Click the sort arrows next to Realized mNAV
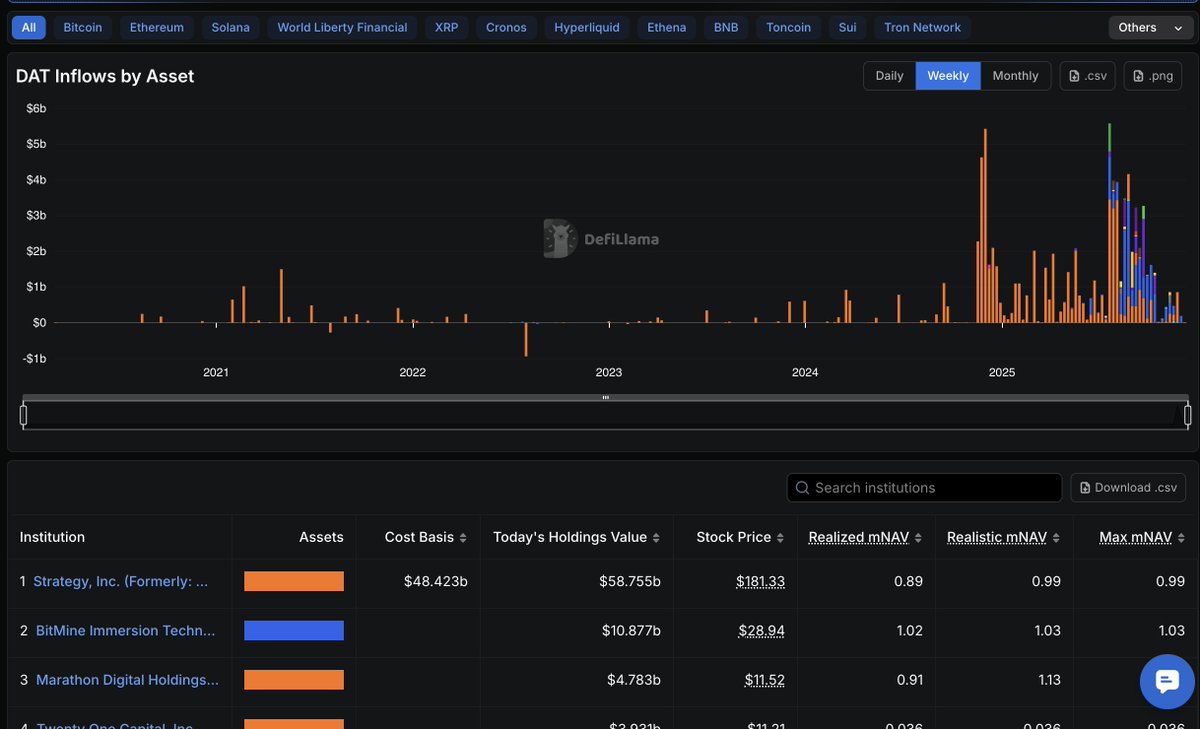The width and height of the screenshot is (1200, 729). click(x=919, y=537)
